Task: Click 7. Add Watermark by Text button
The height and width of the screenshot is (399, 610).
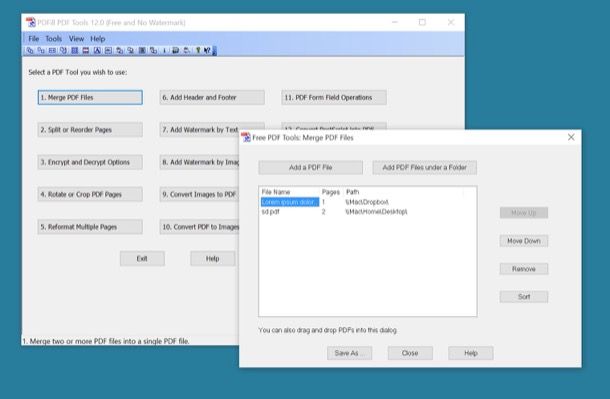Action: click(200, 130)
